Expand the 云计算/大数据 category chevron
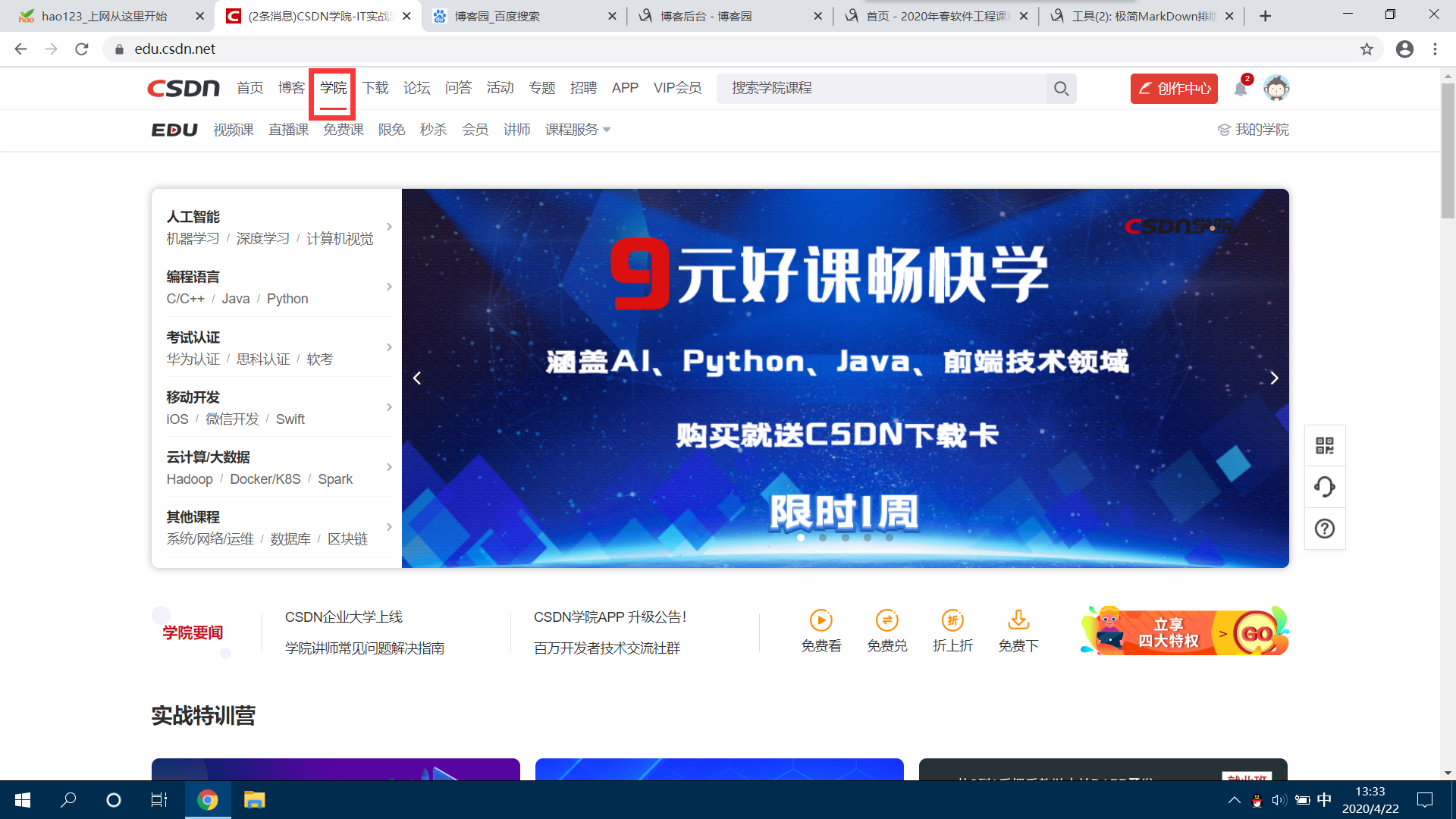Image resolution: width=1456 pixels, height=819 pixels. tap(389, 467)
